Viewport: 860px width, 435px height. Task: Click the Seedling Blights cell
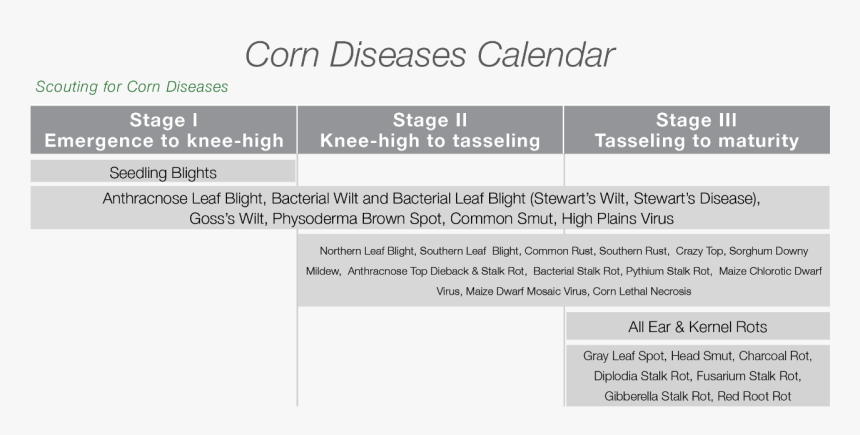click(x=163, y=172)
